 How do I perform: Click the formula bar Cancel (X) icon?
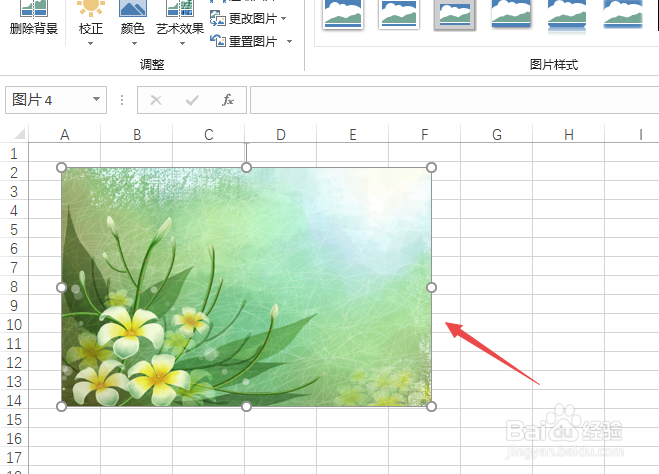pos(156,100)
